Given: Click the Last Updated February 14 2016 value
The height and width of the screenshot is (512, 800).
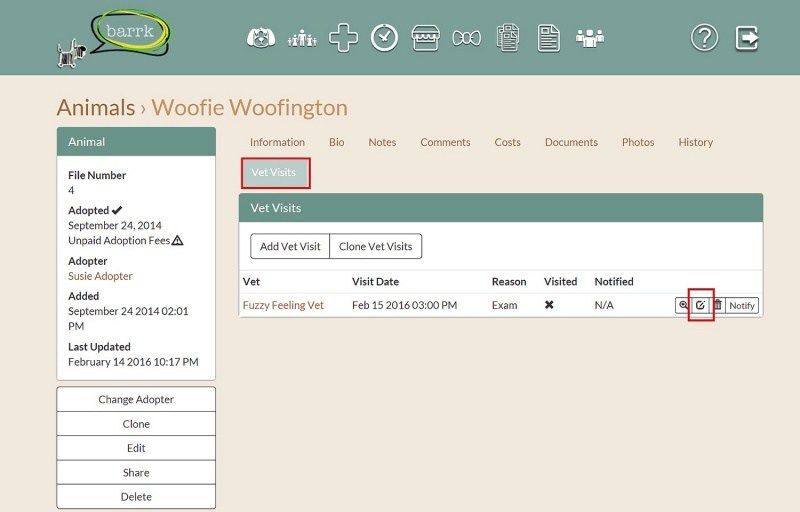Looking at the screenshot, I should (x=133, y=362).
